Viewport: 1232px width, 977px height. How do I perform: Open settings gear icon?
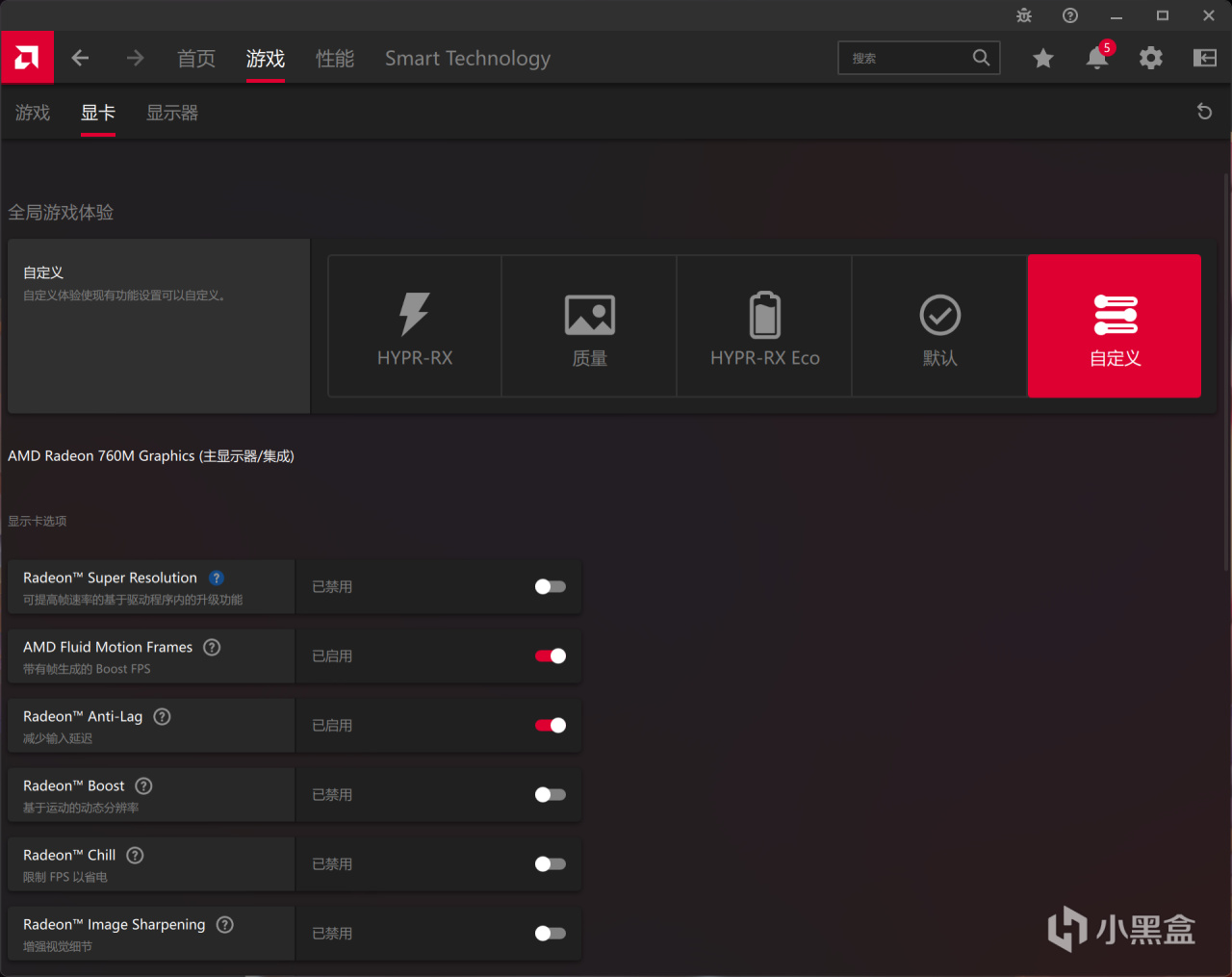tap(1151, 59)
